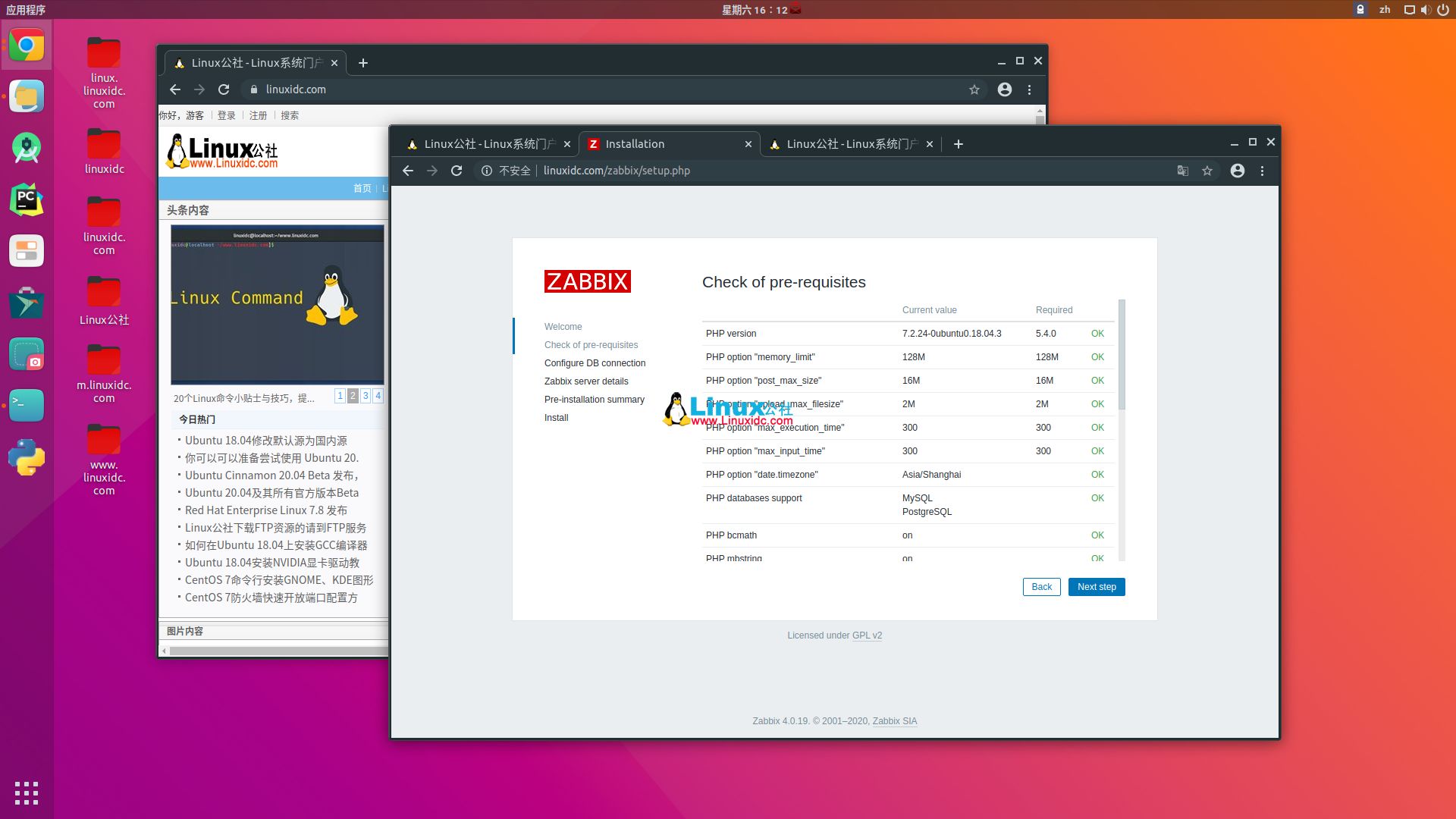Open Google Chrome from the dock
Viewport: 1456px width, 819px height.
(27, 45)
